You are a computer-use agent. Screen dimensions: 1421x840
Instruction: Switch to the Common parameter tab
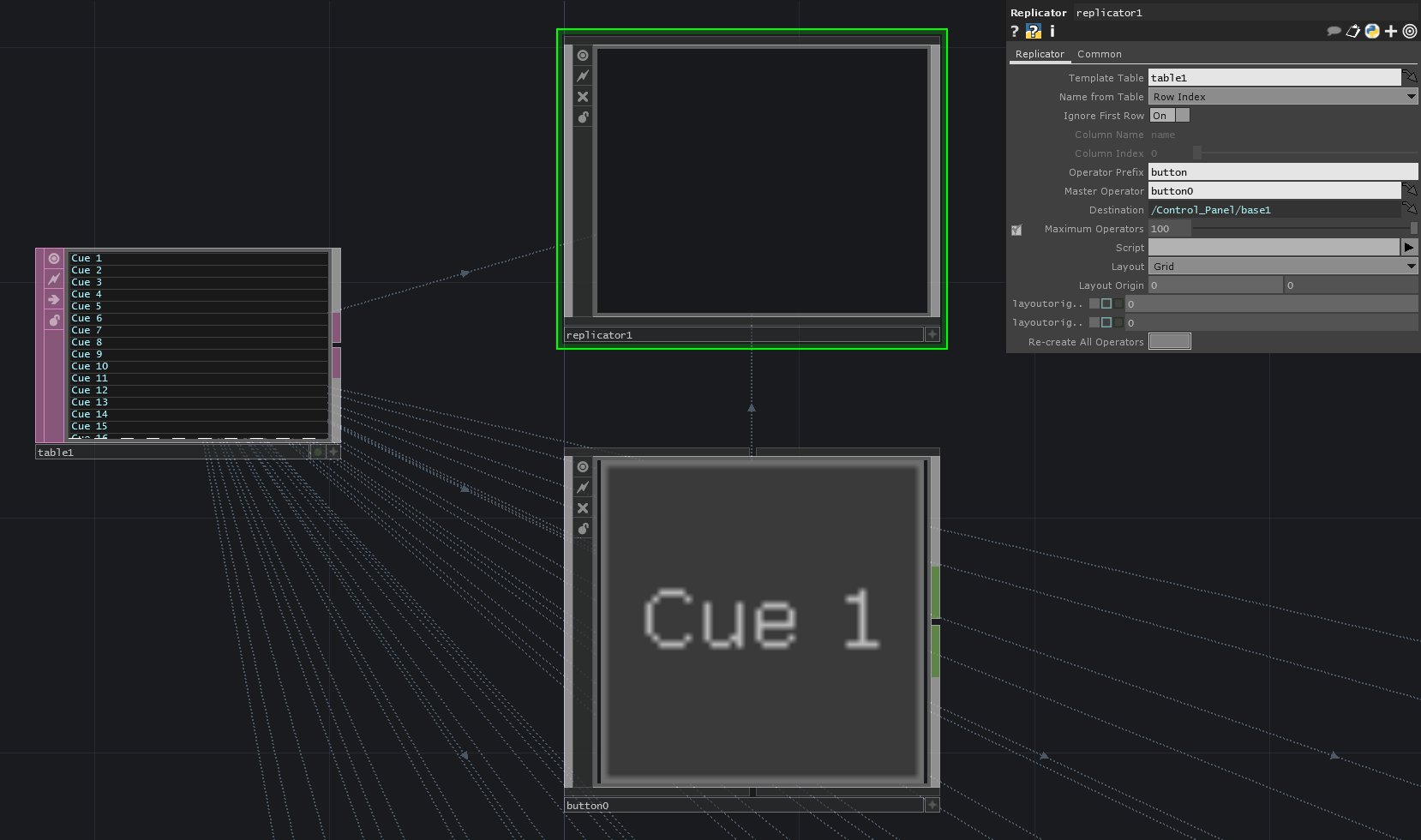[x=1099, y=54]
